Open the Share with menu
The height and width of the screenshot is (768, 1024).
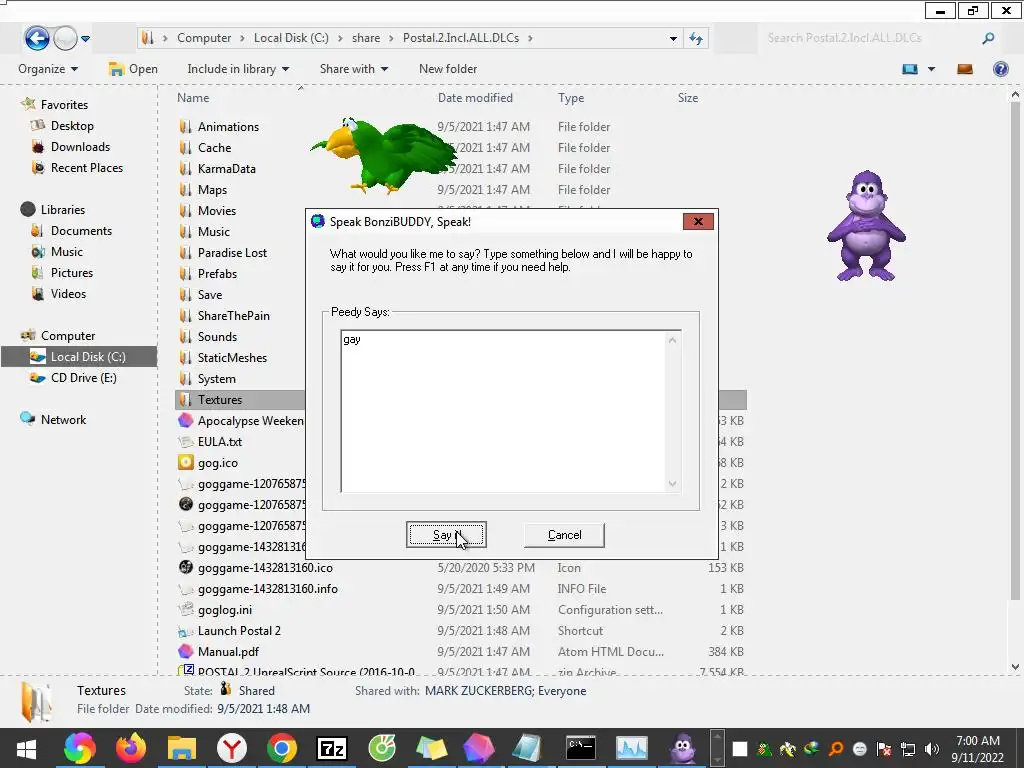pyautogui.click(x=353, y=69)
